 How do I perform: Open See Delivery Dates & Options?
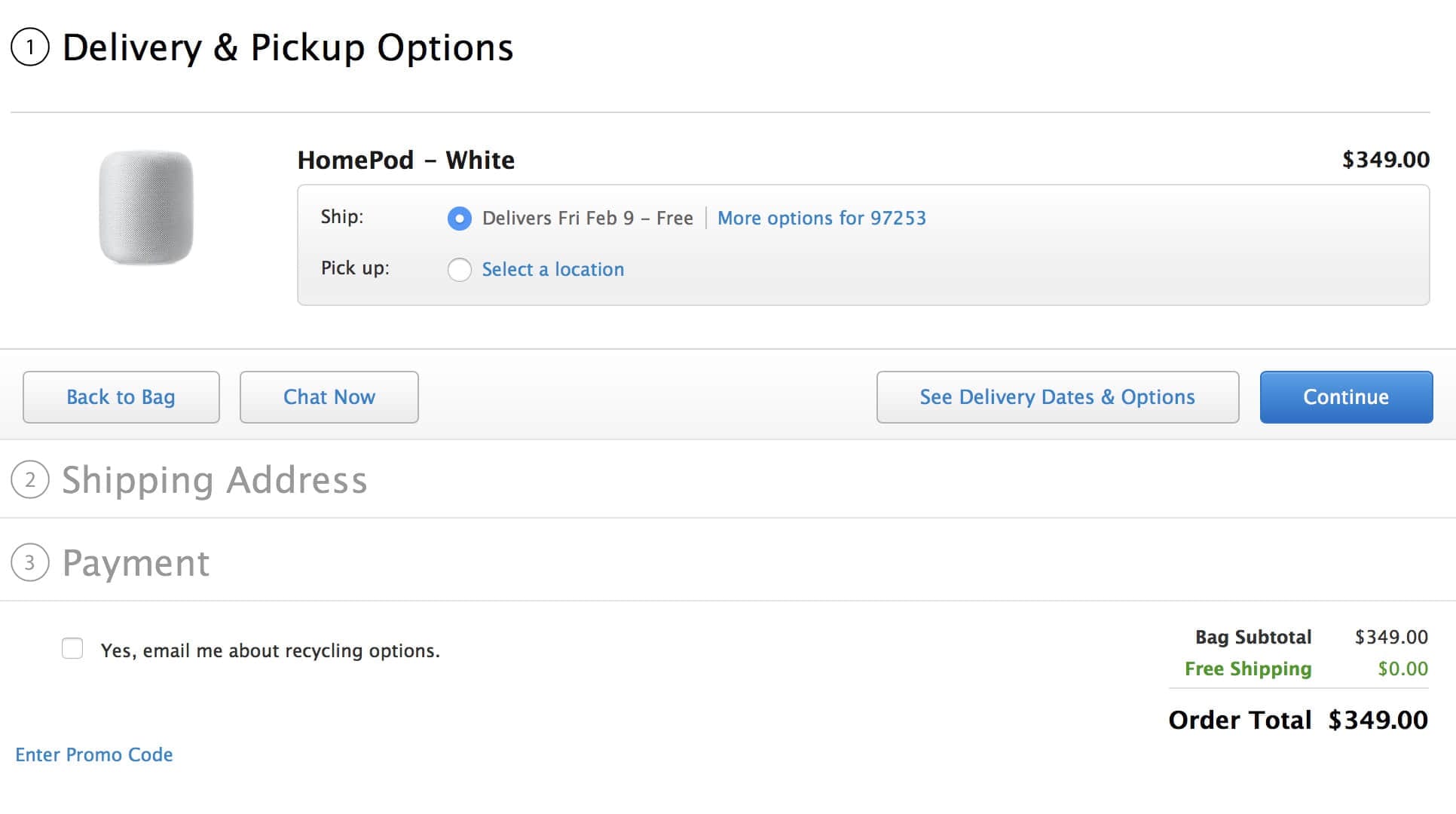tap(1057, 397)
